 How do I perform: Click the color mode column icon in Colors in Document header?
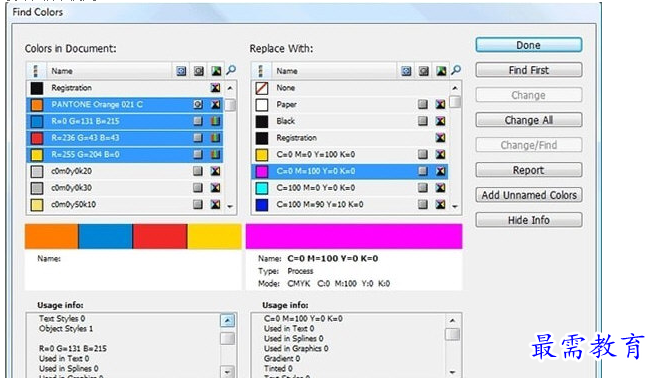(216, 71)
